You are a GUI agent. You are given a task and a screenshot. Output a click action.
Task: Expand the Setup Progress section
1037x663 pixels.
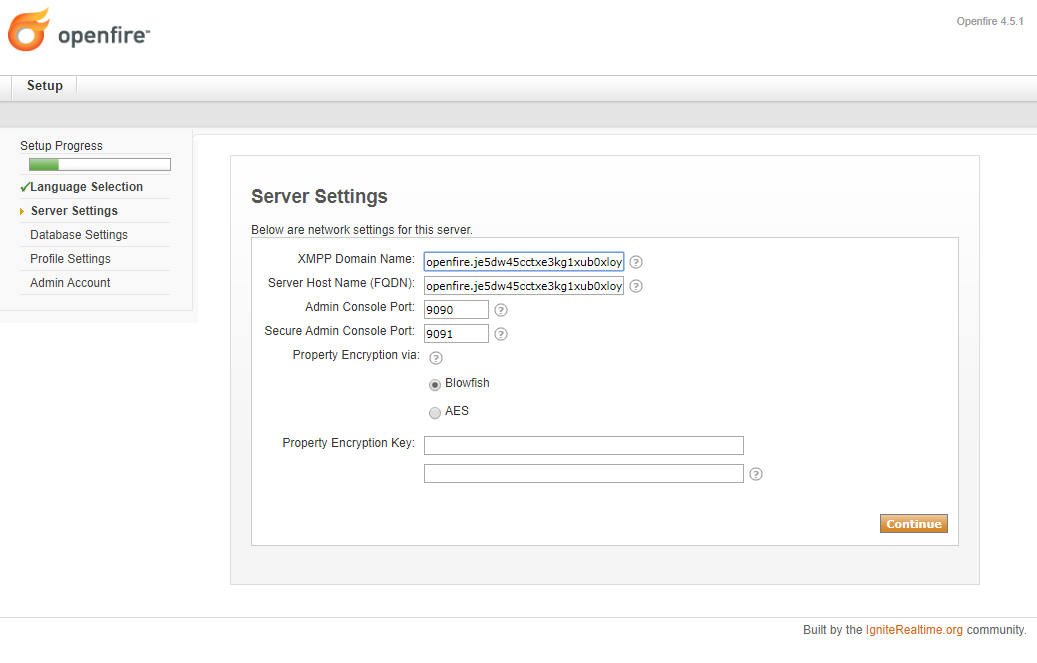(x=61, y=145)
